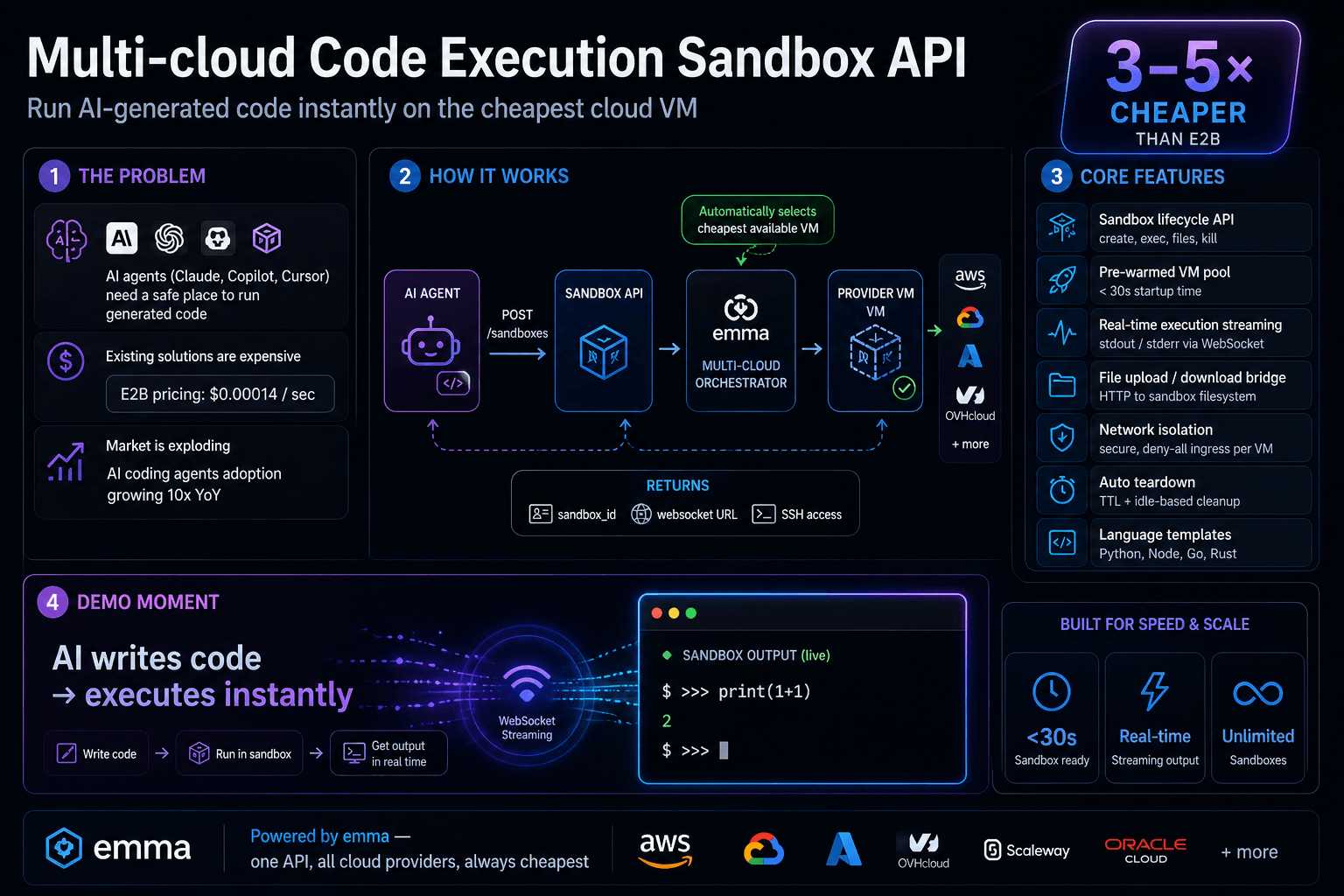Screen dimensions: 1344x896
Task: Click the infinity Unlimited icon
Action: point(1258,694)
